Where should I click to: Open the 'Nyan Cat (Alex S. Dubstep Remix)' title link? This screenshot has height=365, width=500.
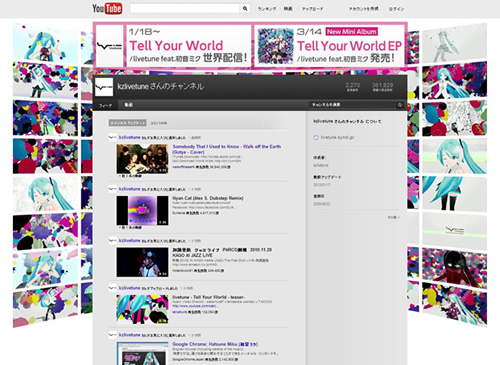pyautogui.click(x=208, y=198)
